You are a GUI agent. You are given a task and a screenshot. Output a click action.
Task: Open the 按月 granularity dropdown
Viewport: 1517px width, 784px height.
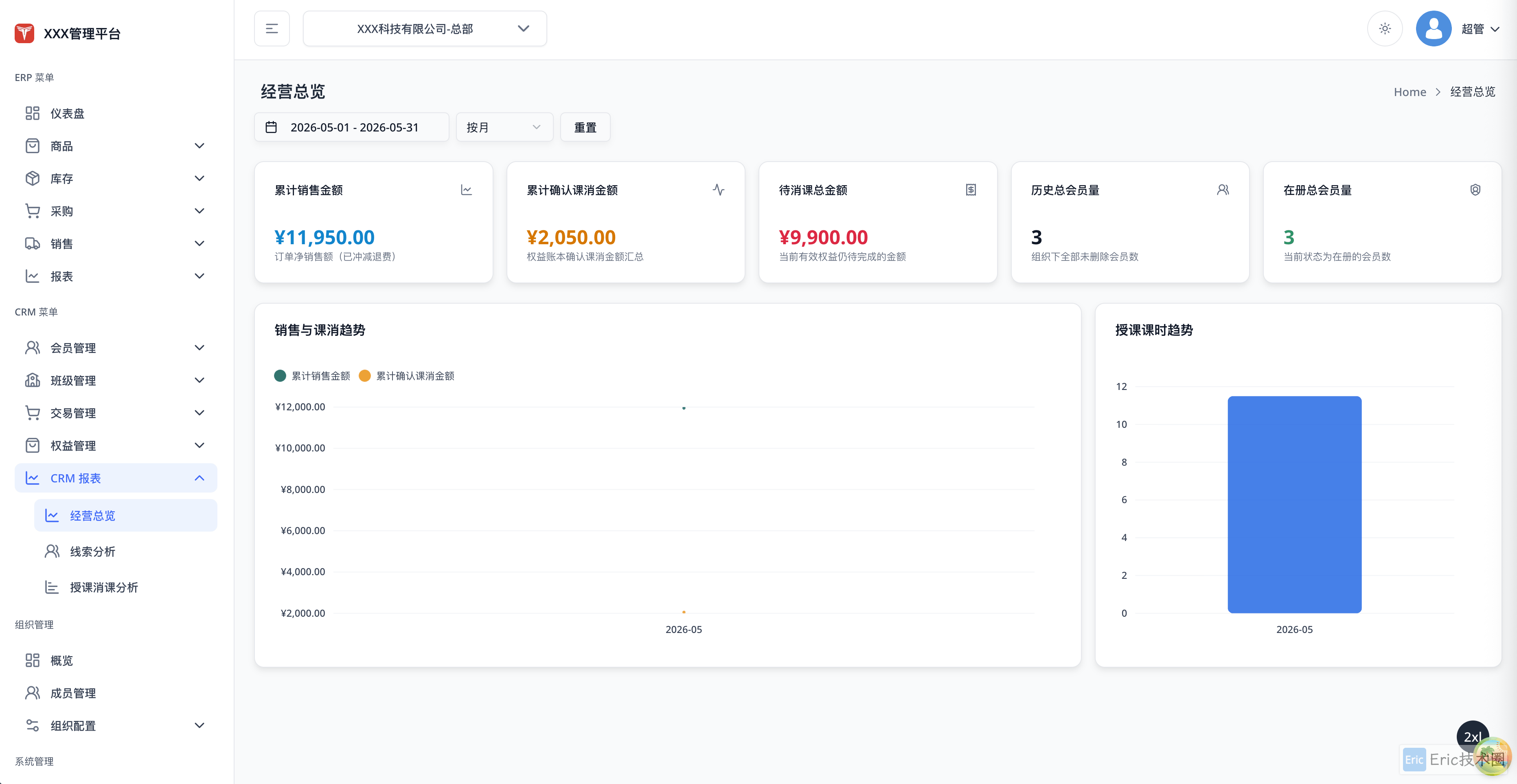click(504, 127)
